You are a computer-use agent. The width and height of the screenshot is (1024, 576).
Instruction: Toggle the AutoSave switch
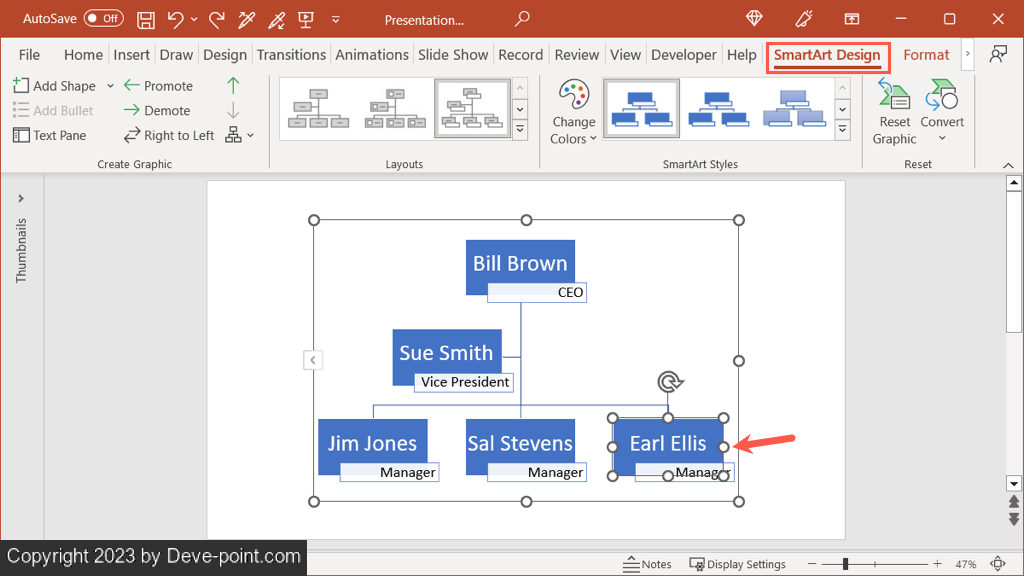103,19
